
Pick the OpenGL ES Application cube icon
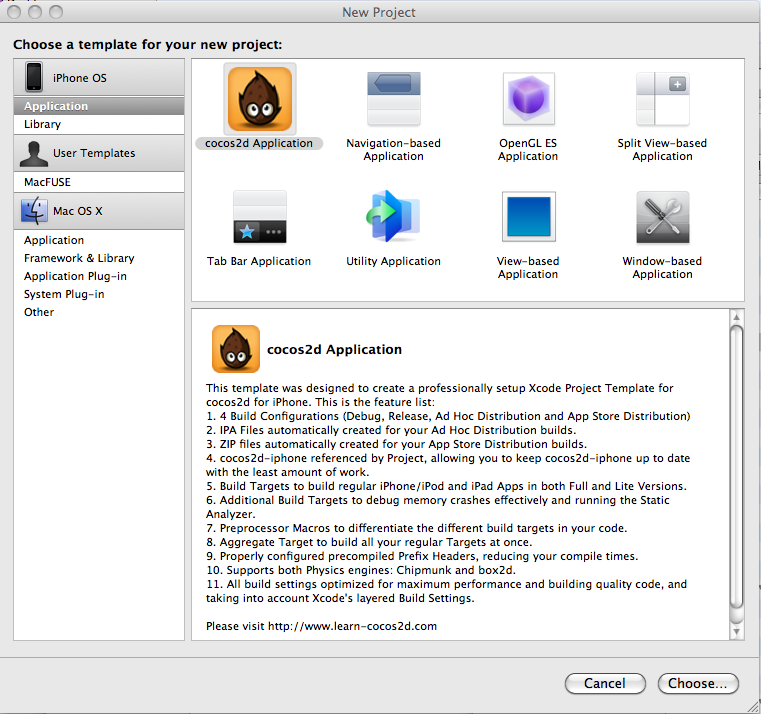[x=529, y=99]
